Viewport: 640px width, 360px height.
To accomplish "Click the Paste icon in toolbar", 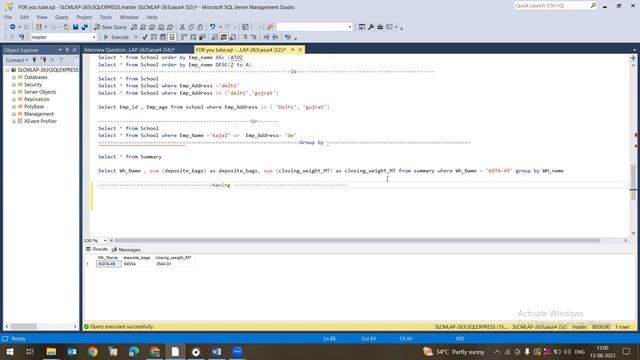I will tap(200, 27).
